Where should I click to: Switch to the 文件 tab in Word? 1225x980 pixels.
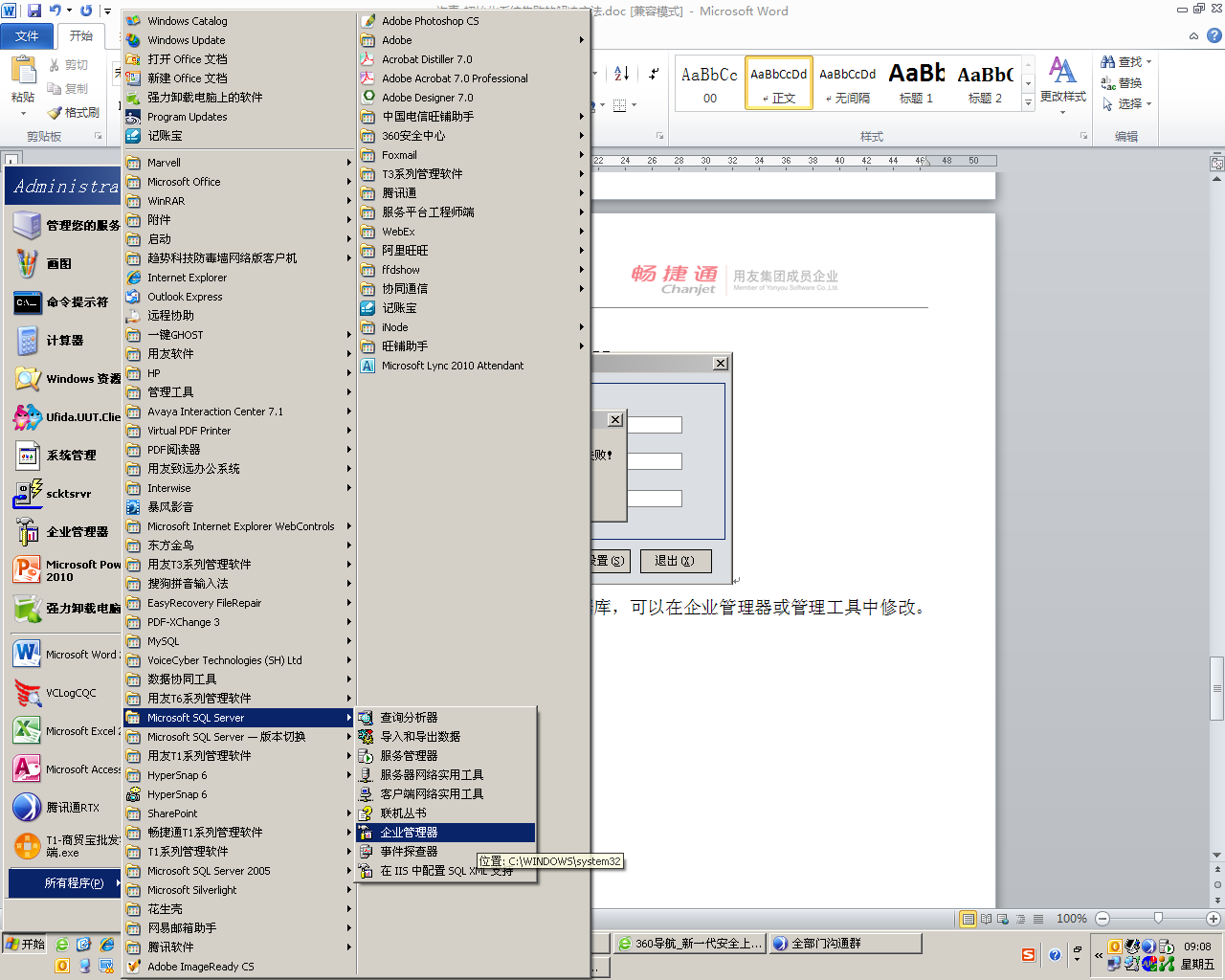(x=27, y=36)
